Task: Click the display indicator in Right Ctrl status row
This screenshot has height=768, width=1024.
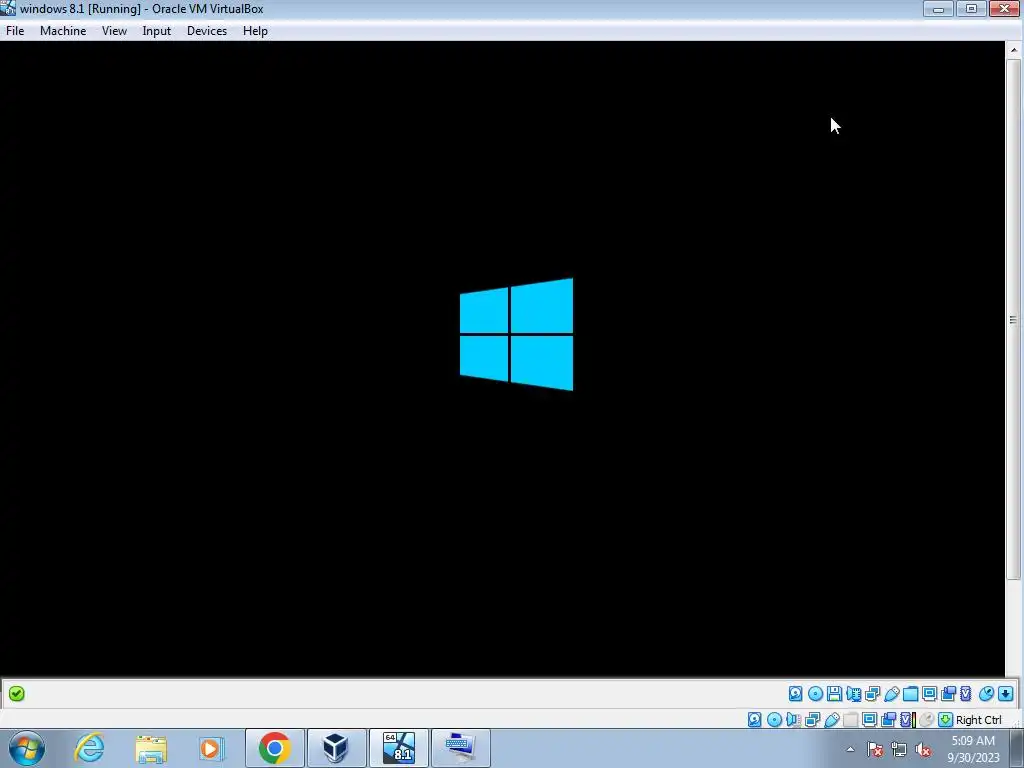Action: click(x=869, y=720)
